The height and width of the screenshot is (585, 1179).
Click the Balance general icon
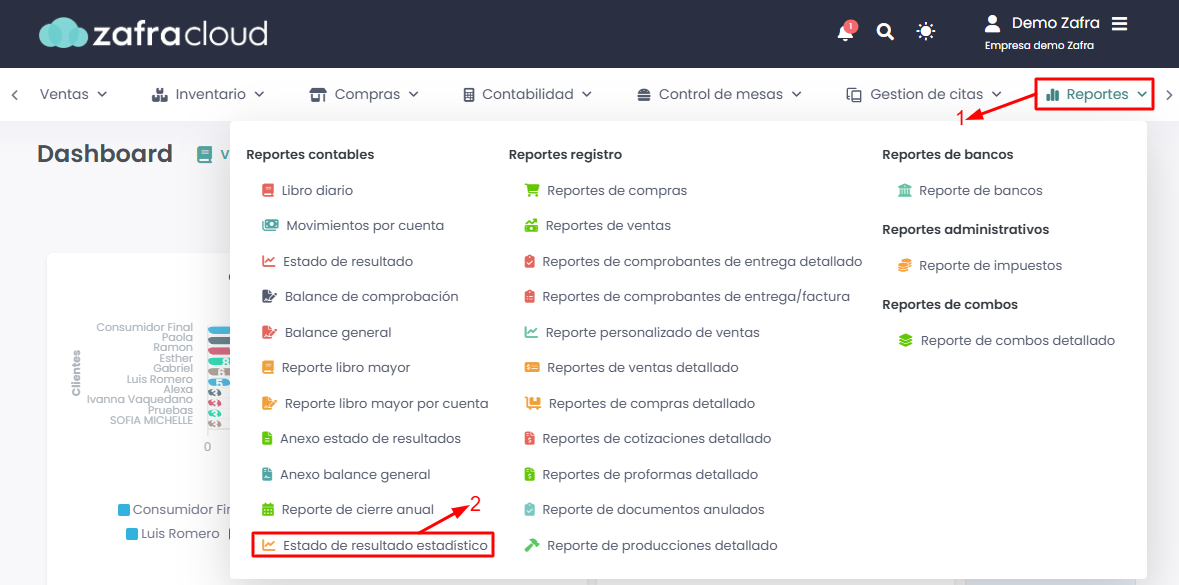[269, 332]
